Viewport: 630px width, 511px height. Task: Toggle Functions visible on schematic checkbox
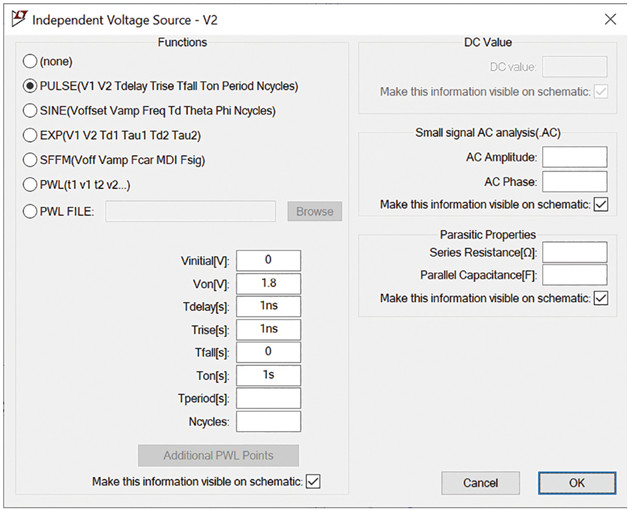tap(313, 481)
